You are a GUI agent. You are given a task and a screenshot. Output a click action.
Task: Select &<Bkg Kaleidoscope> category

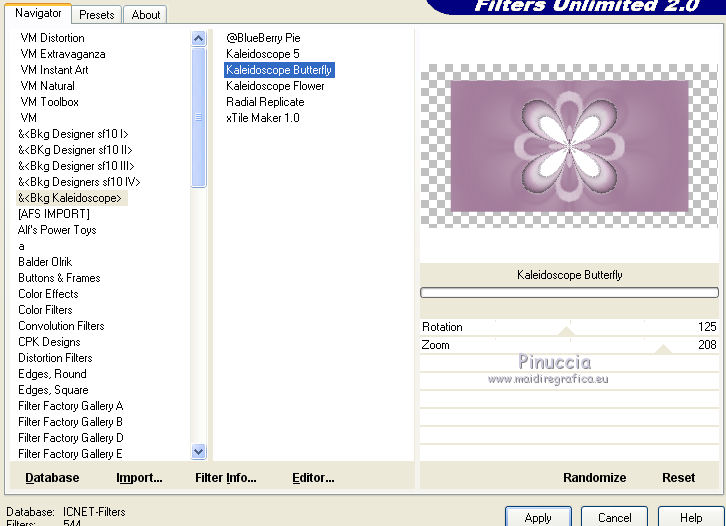[70, 198]
